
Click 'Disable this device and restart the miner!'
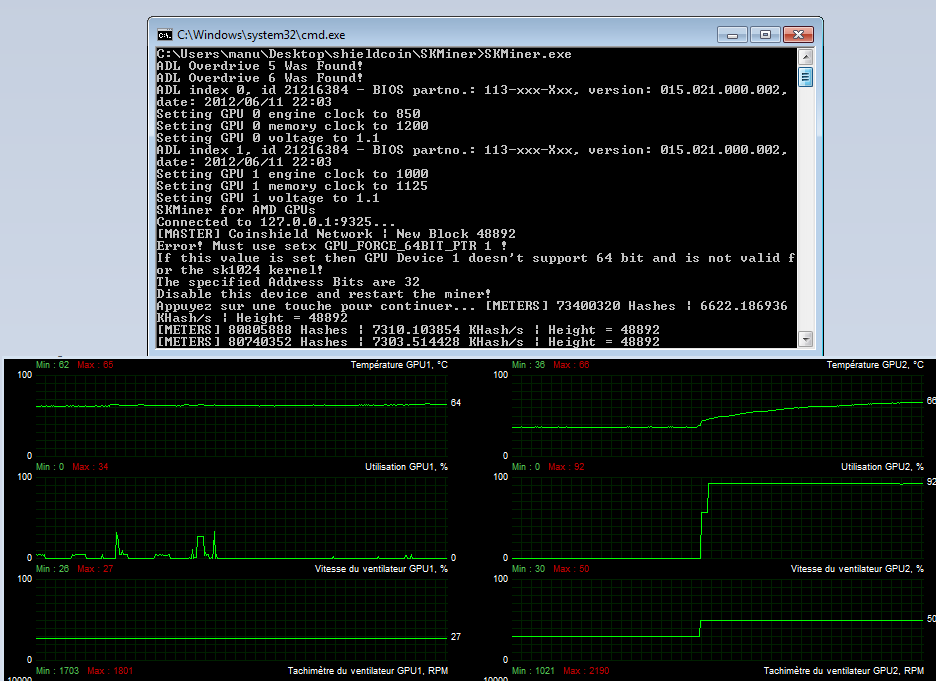tap(324, 294)
